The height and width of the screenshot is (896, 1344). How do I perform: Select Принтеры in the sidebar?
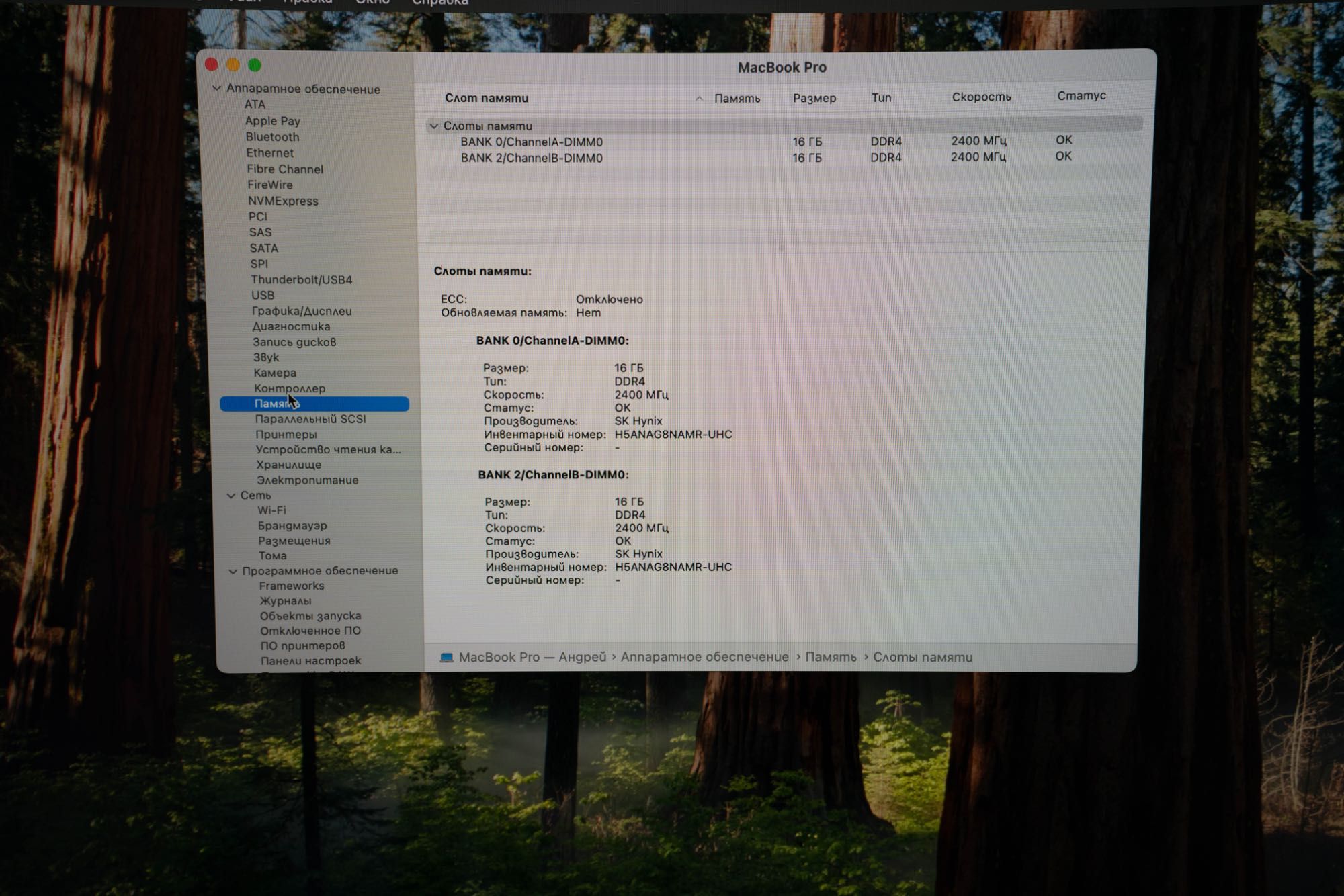(x=286, y=435)
